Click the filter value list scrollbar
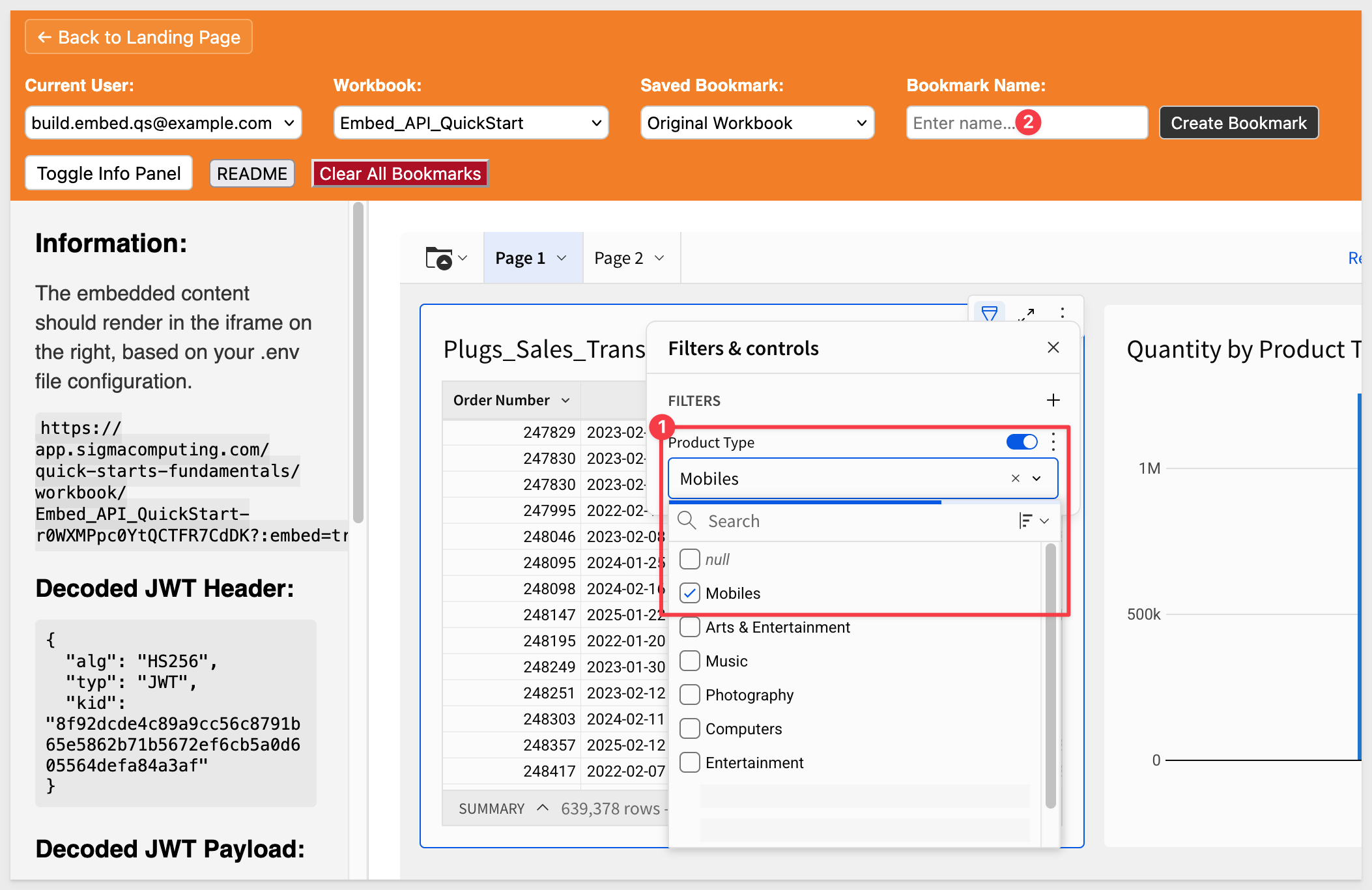 pos(1050,676)
